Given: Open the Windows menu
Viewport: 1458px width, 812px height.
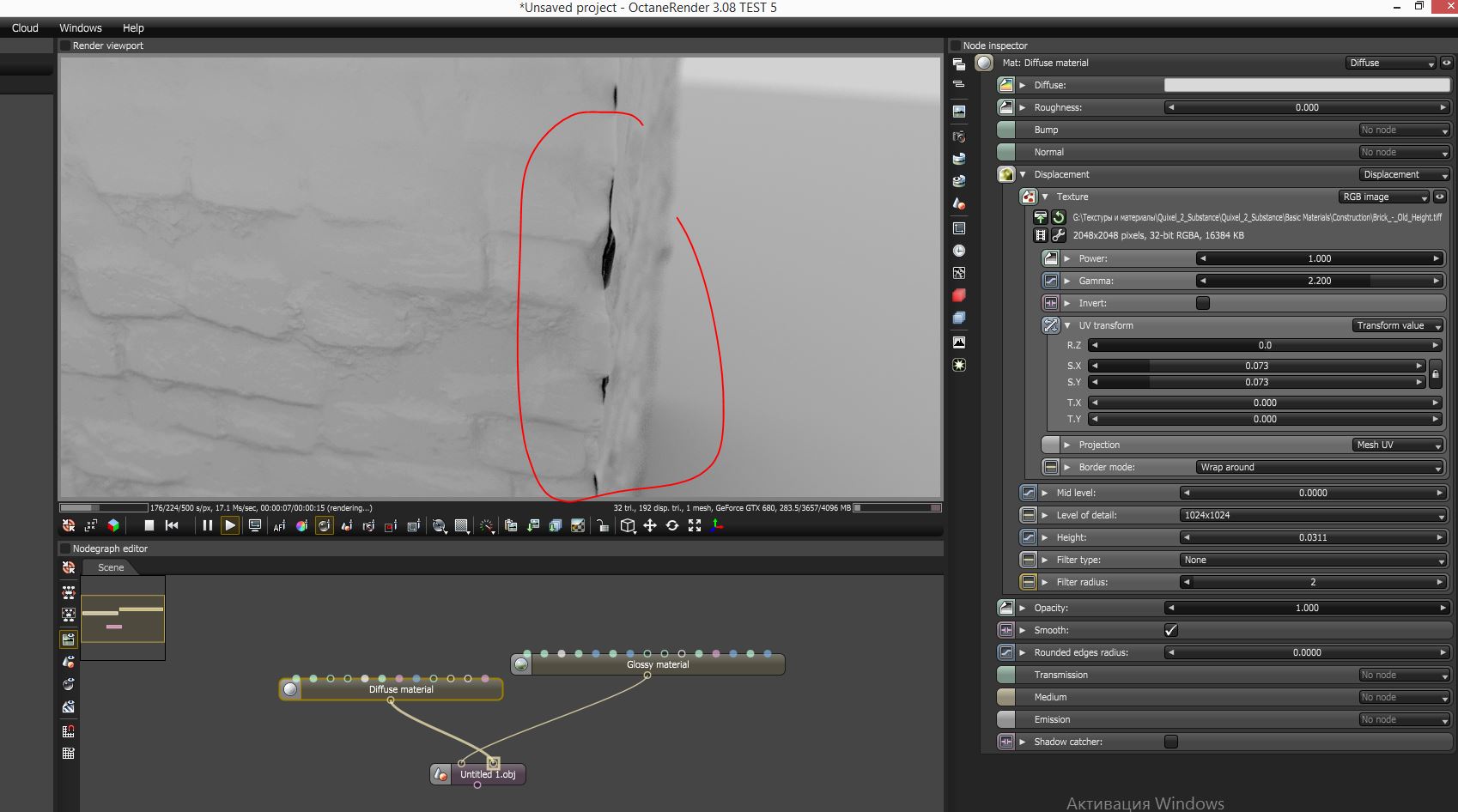Looking at the screenshot, I should coord(81,28).
